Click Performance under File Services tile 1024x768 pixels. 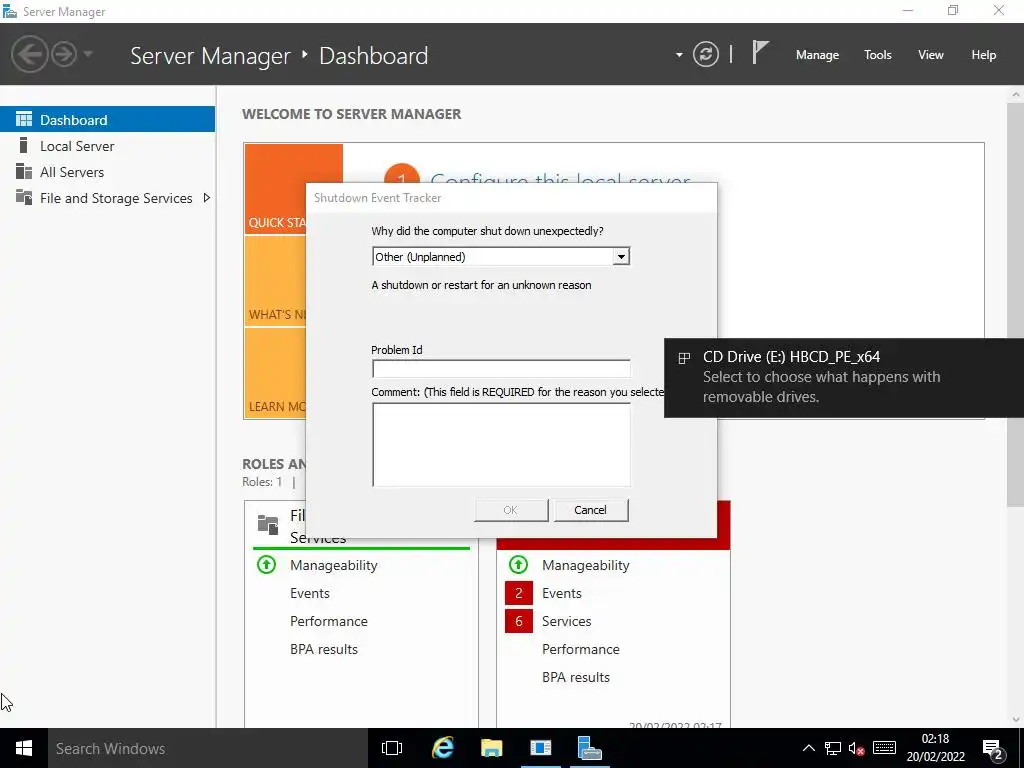tap(328, 621)
